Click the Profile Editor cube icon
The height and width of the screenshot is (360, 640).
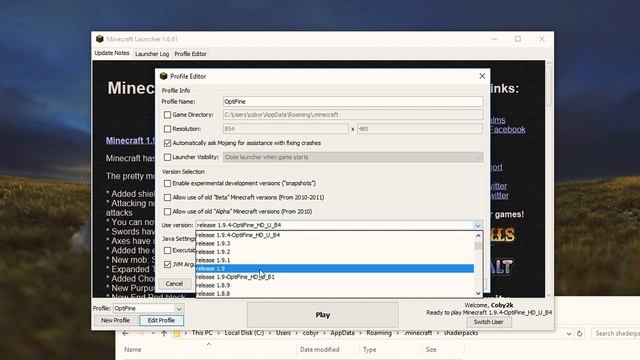[x=164, y=76]
